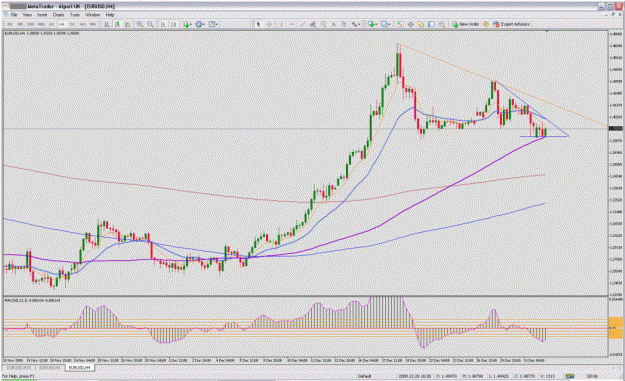Click the connection status bars icon
This screenshot has height=381, width=625.
[570, 376]
